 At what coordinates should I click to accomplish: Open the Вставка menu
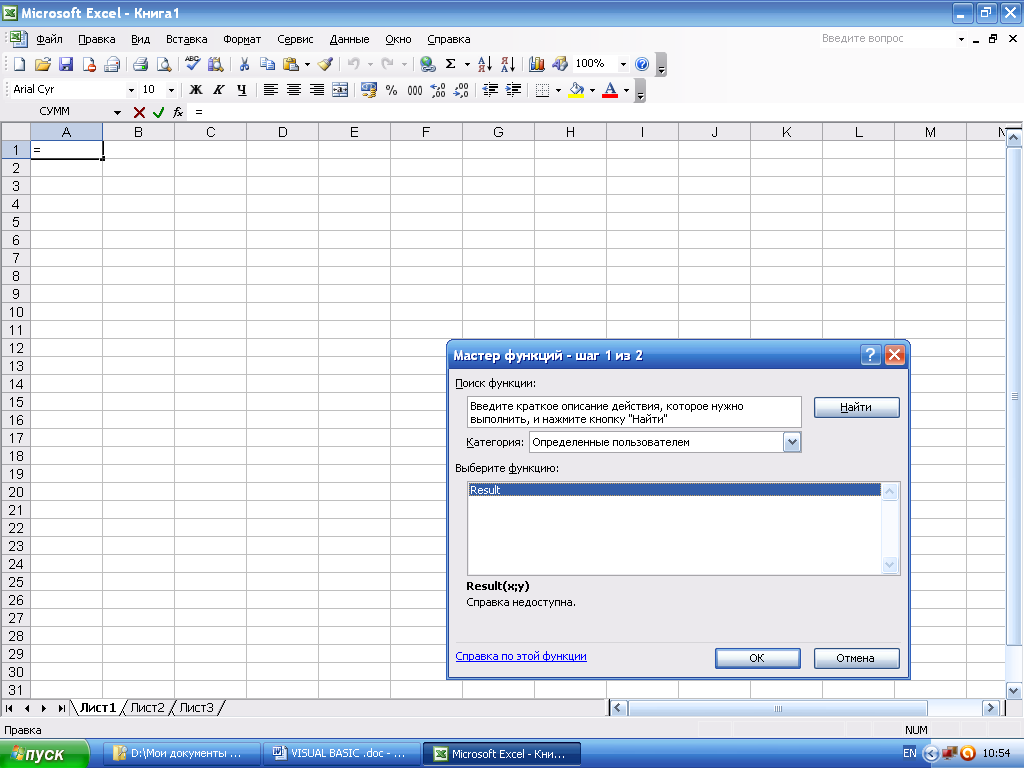[x=186, y=39]
